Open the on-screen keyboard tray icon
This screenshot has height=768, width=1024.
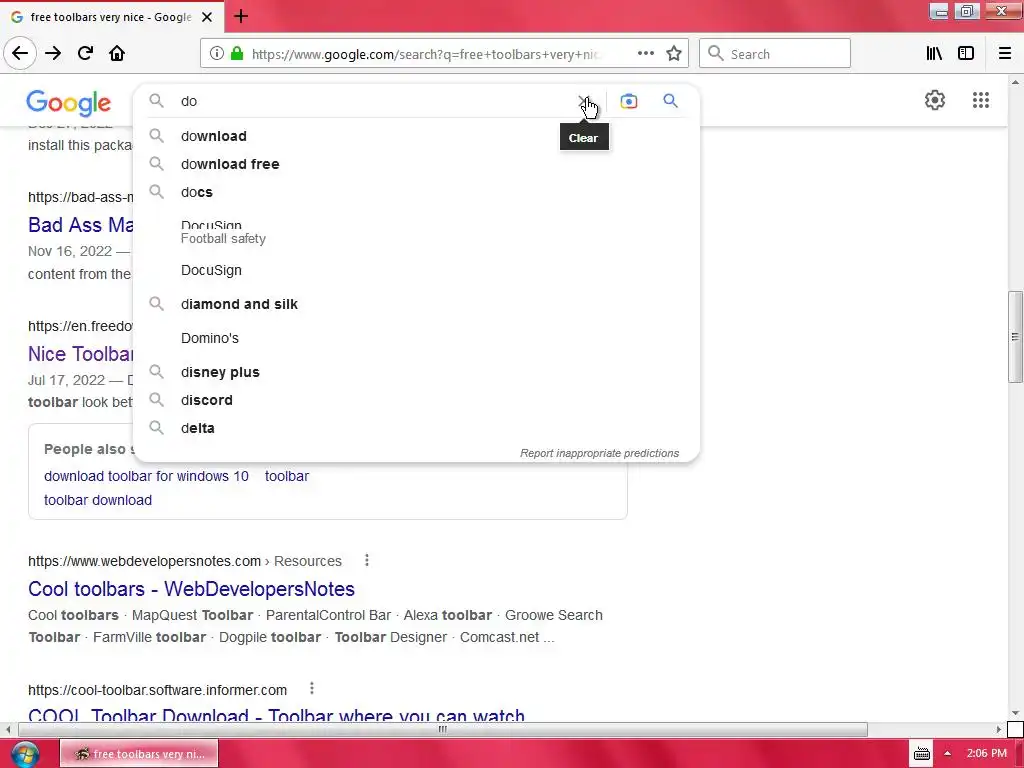(921, 754)
